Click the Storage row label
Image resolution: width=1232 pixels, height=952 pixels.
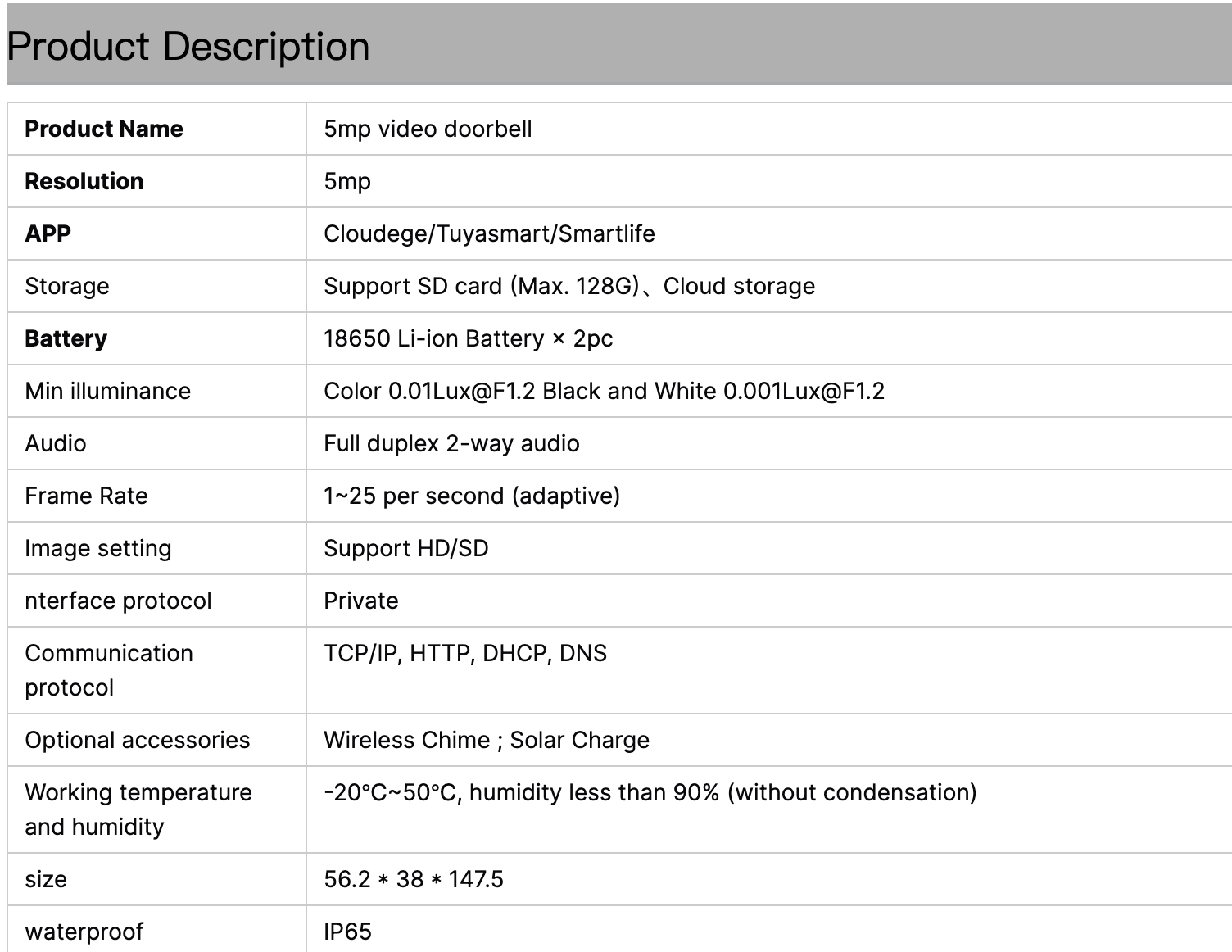click(67, 286)
